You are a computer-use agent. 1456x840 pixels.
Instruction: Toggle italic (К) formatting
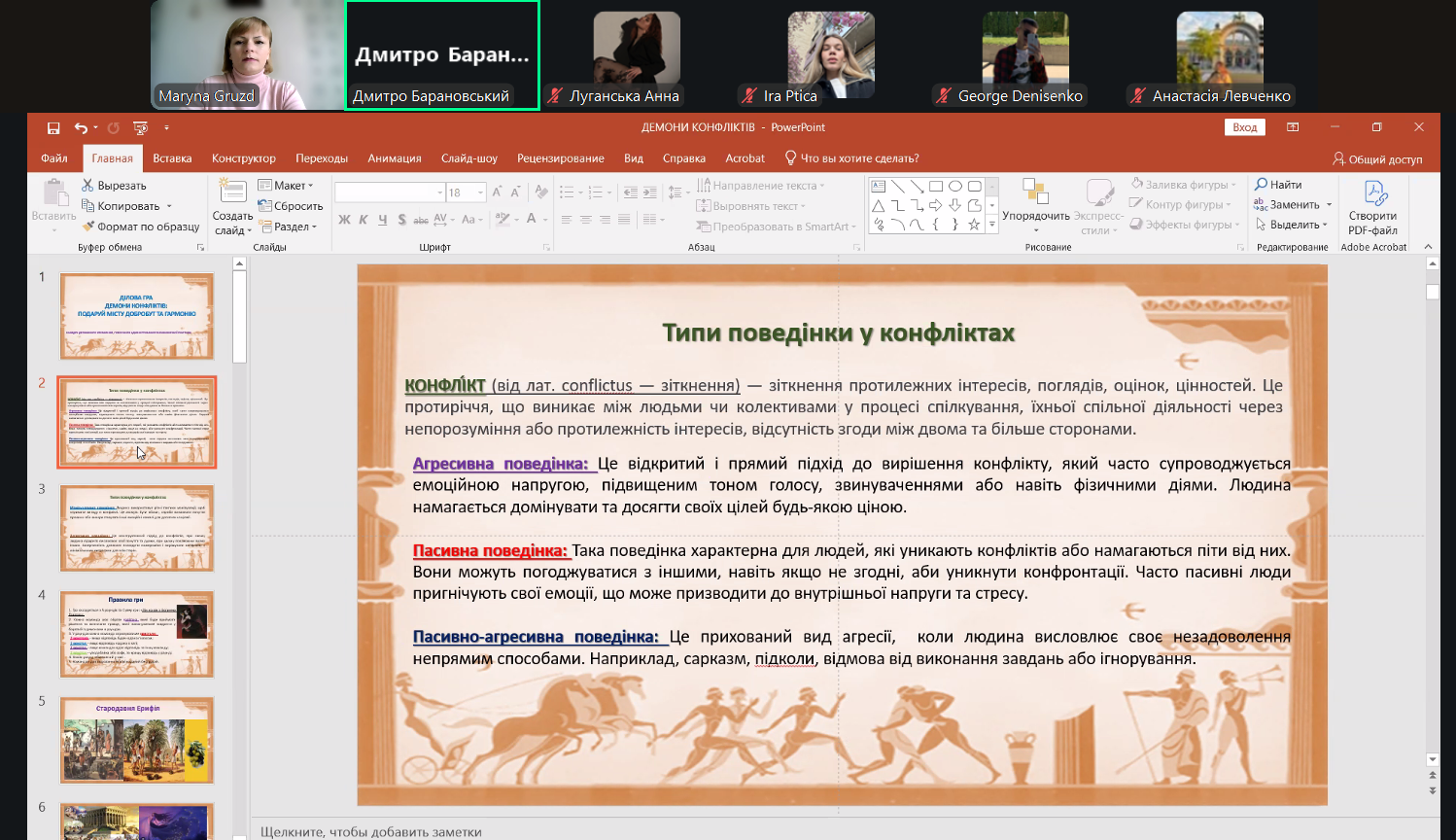click(364, 220)
